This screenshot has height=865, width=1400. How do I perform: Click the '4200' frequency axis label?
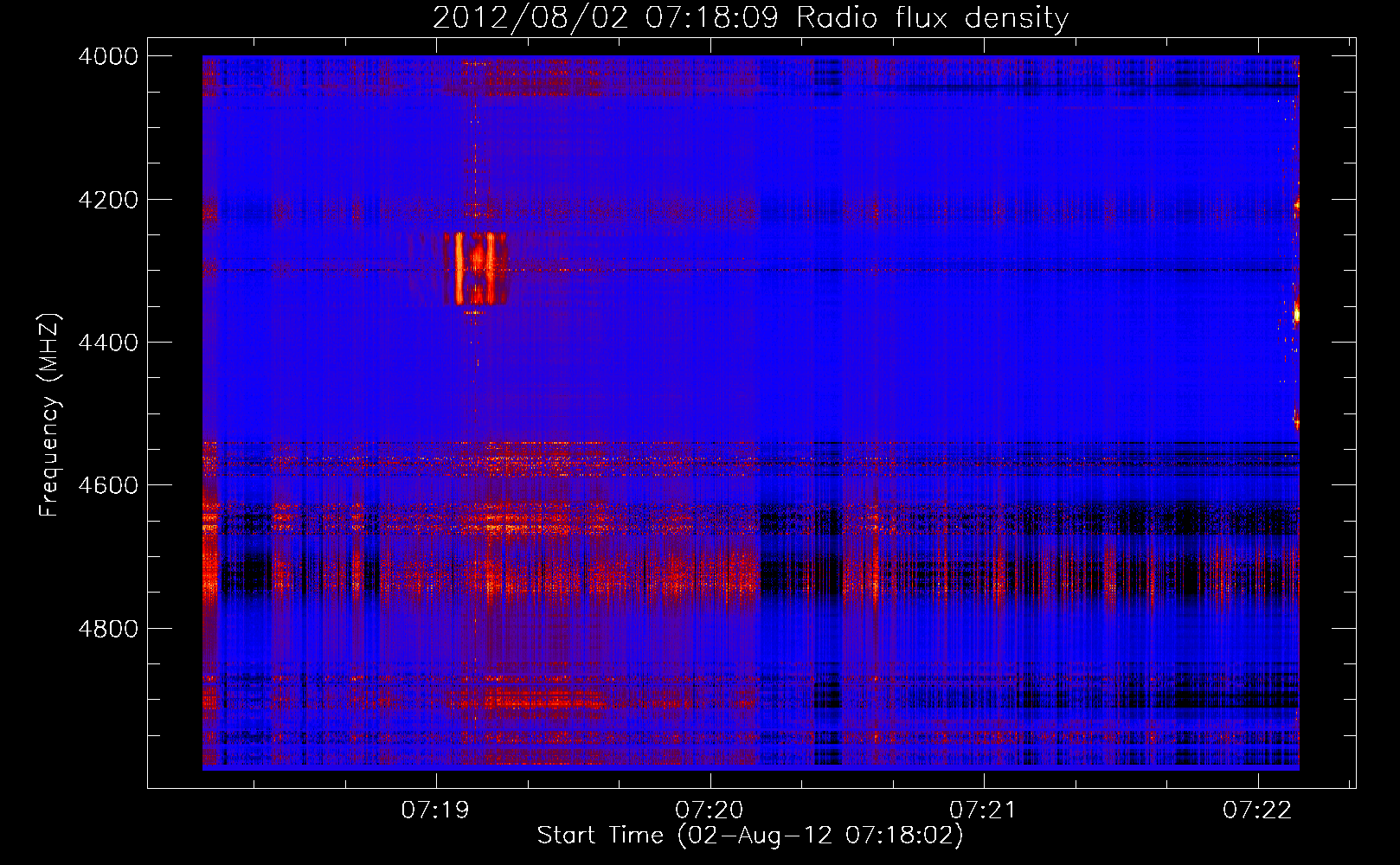point(108,200)
